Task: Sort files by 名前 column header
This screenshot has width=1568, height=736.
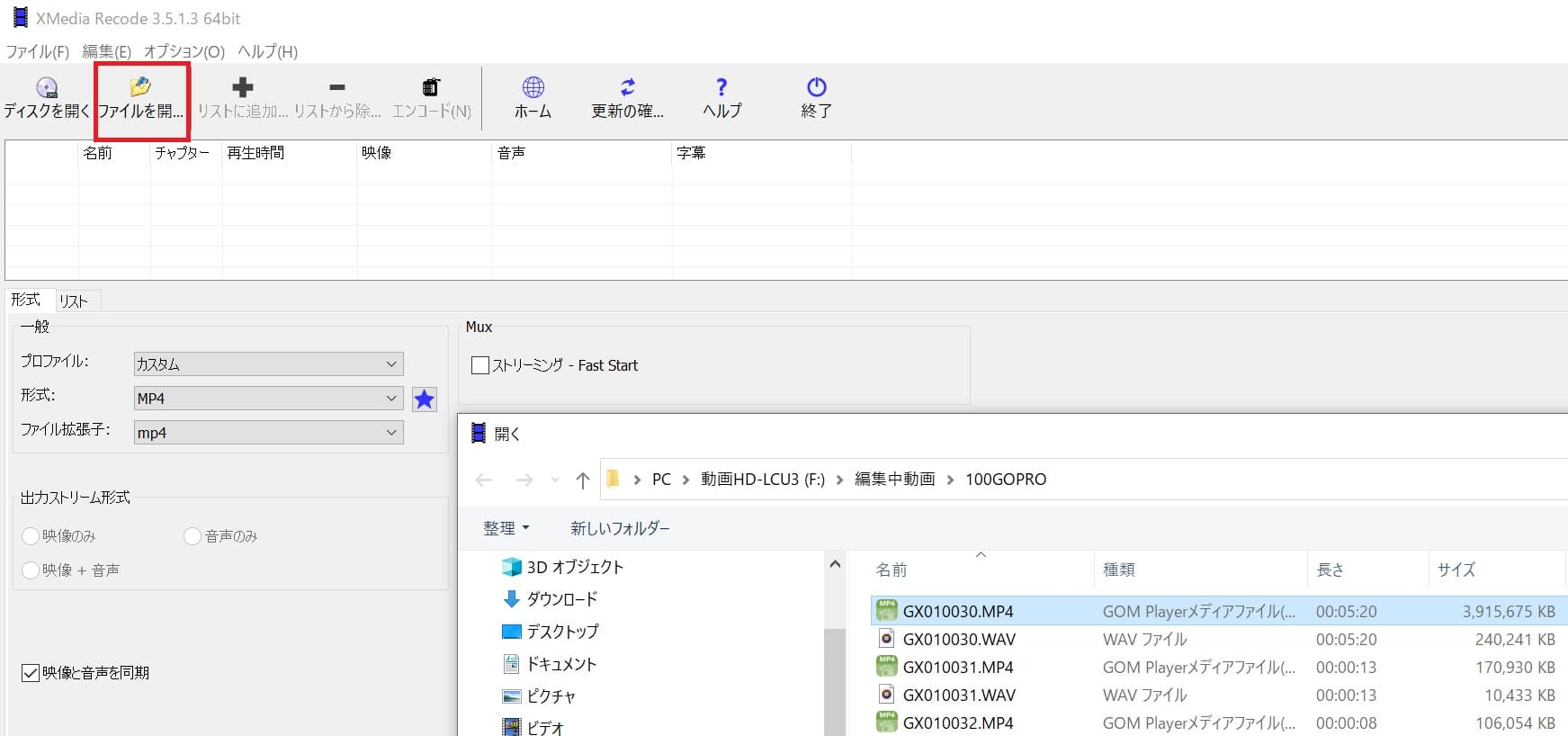Action: pos(981,570)
